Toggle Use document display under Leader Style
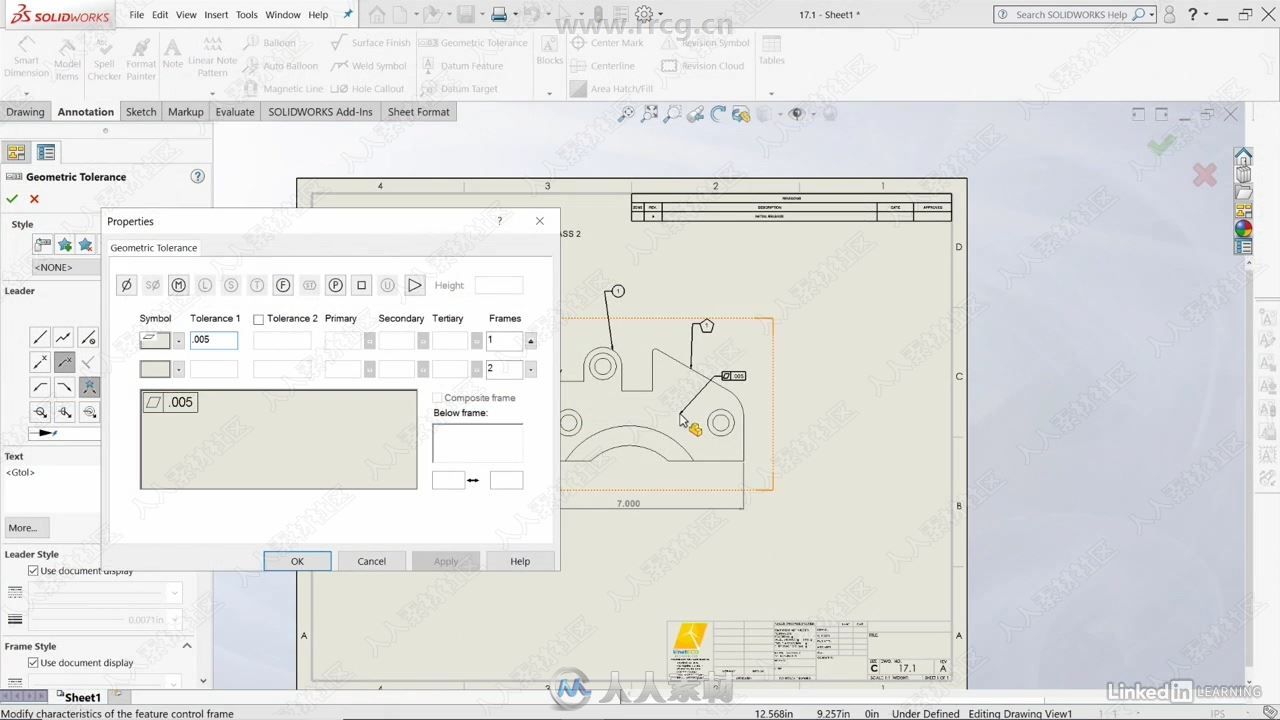The width and height of the screenshot is (1280, 720). [x=33, y=571]
